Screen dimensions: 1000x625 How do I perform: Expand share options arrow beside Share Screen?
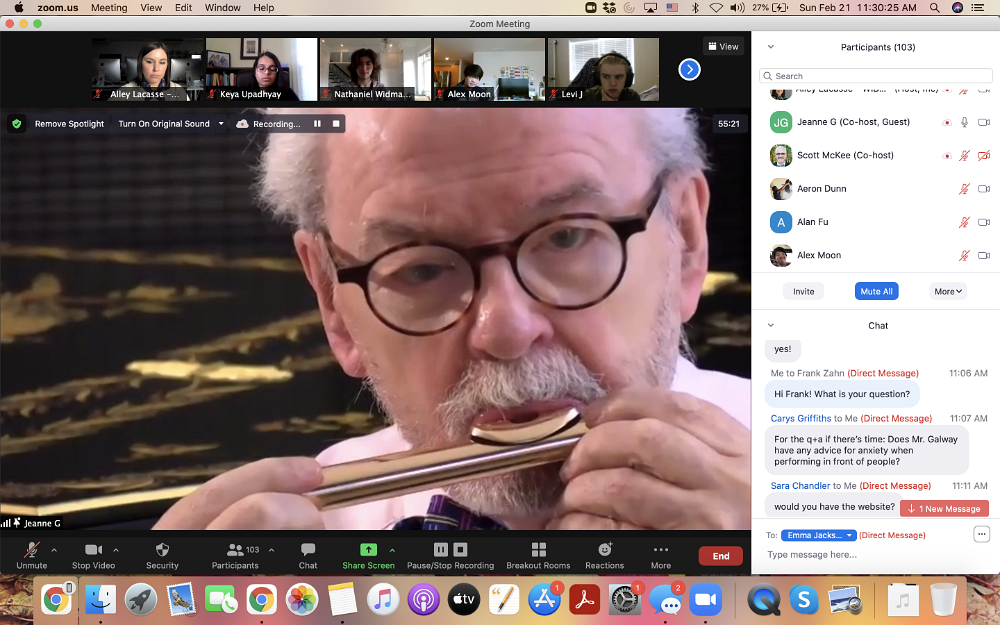click(392, 549)
